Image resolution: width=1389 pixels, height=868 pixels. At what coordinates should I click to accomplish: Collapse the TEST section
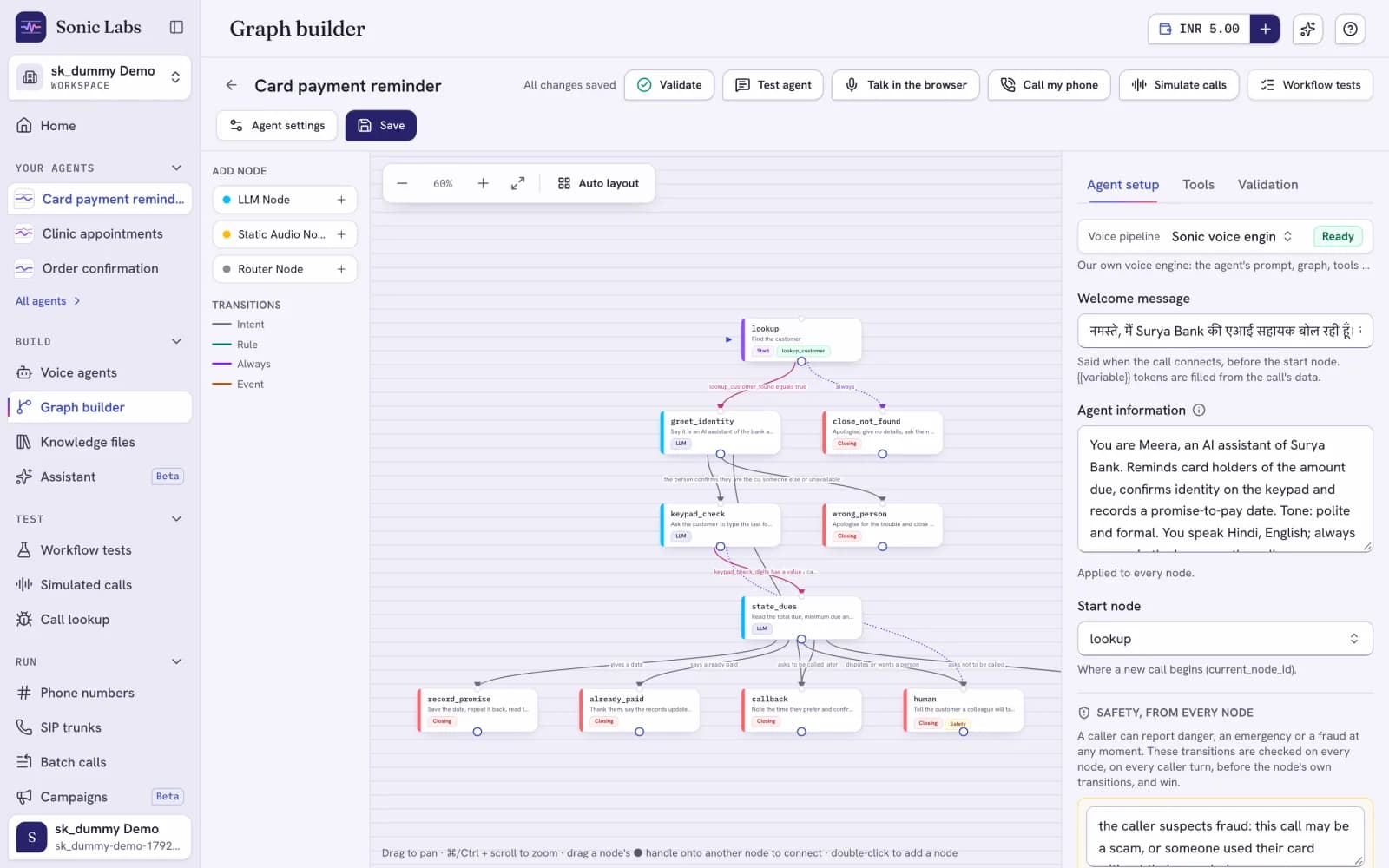coord(176,519)
